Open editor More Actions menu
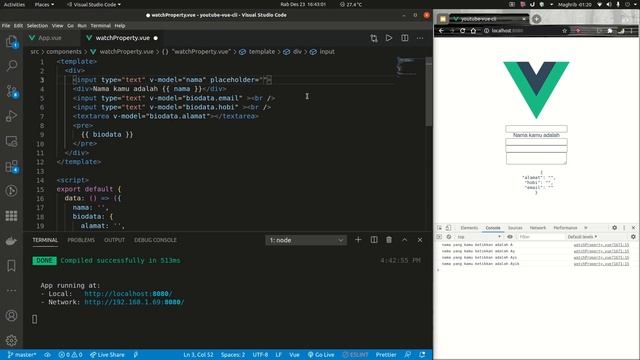 click(x=420, y=38)
